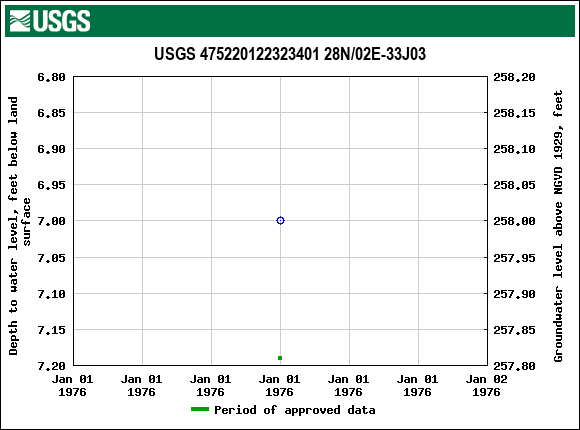Click the right axis label 'Groundwater level above NGVD 1929, feet'
The height and width of the screenshot is (430, 580).
point(558,226)
